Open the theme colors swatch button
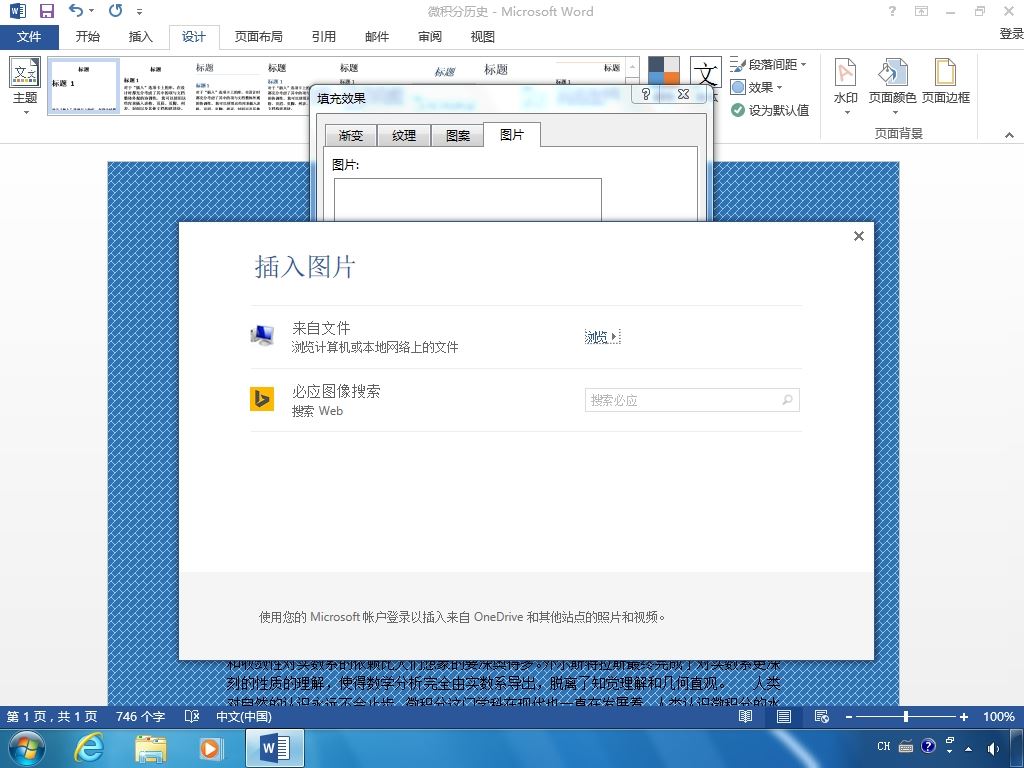This screenshot has height=768, width=1024. point(664,72)
